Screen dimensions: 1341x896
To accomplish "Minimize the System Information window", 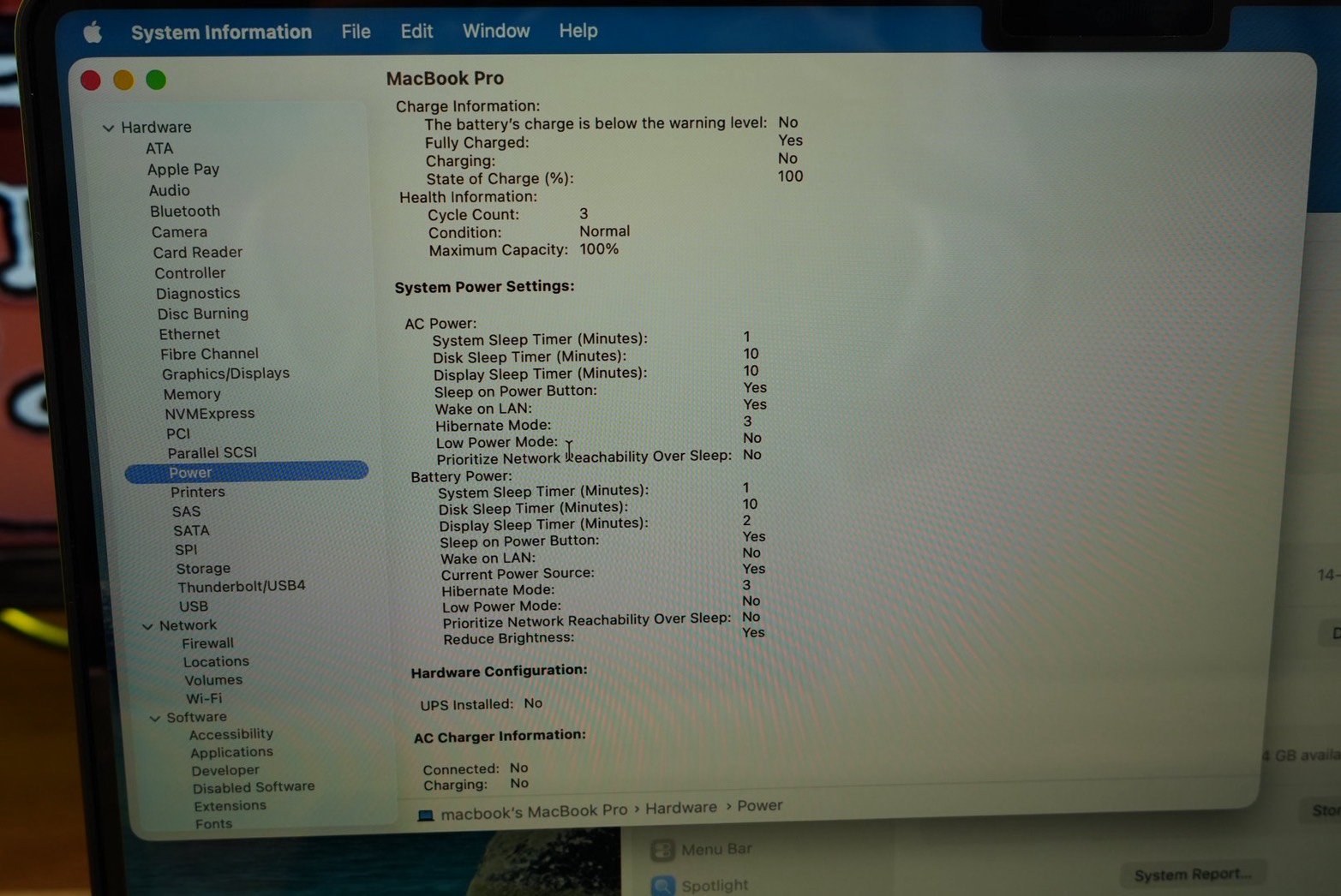I will pyautogui.click(x=123, y=80).
